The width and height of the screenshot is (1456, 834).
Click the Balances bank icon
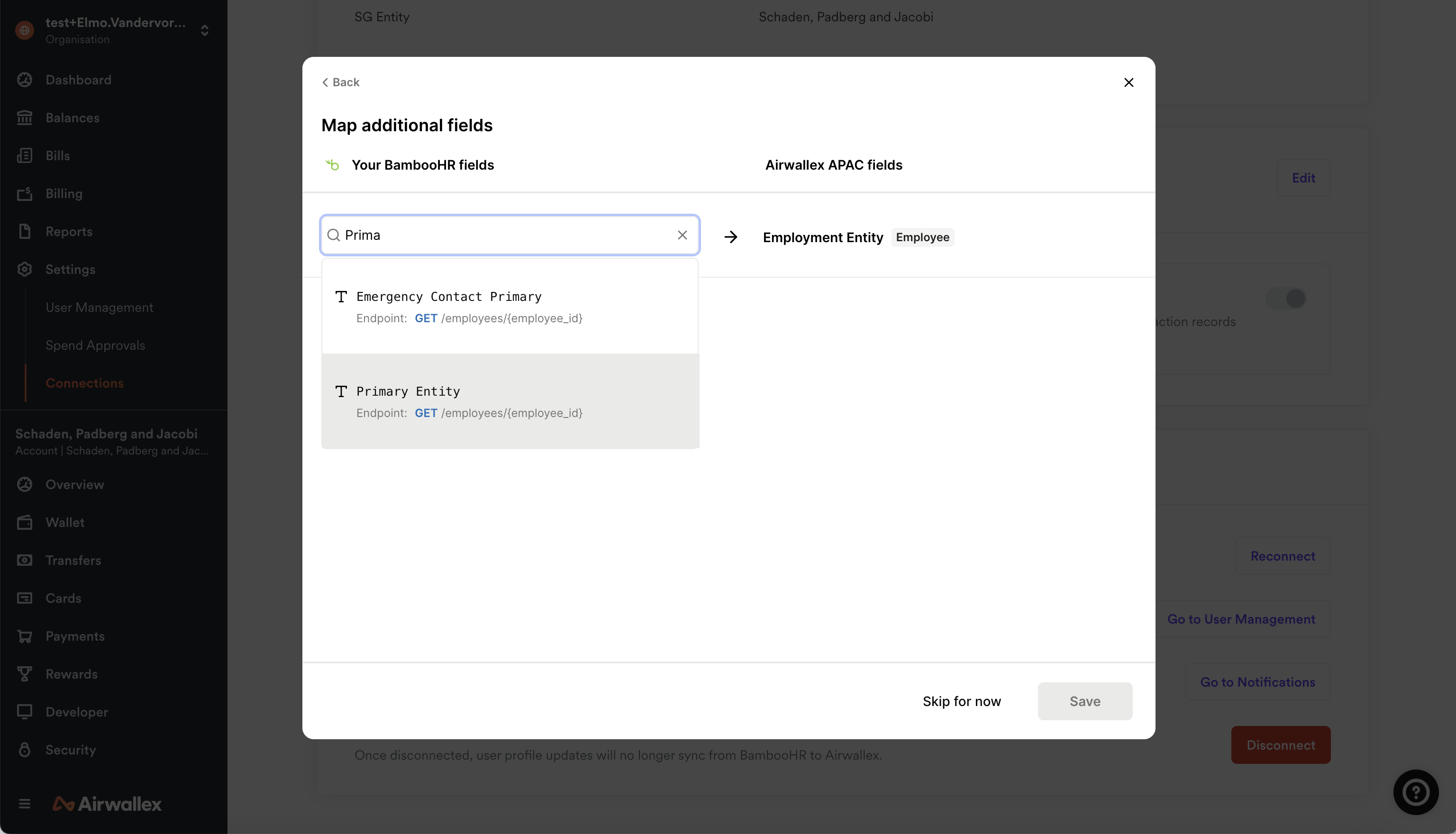[25, 118]
